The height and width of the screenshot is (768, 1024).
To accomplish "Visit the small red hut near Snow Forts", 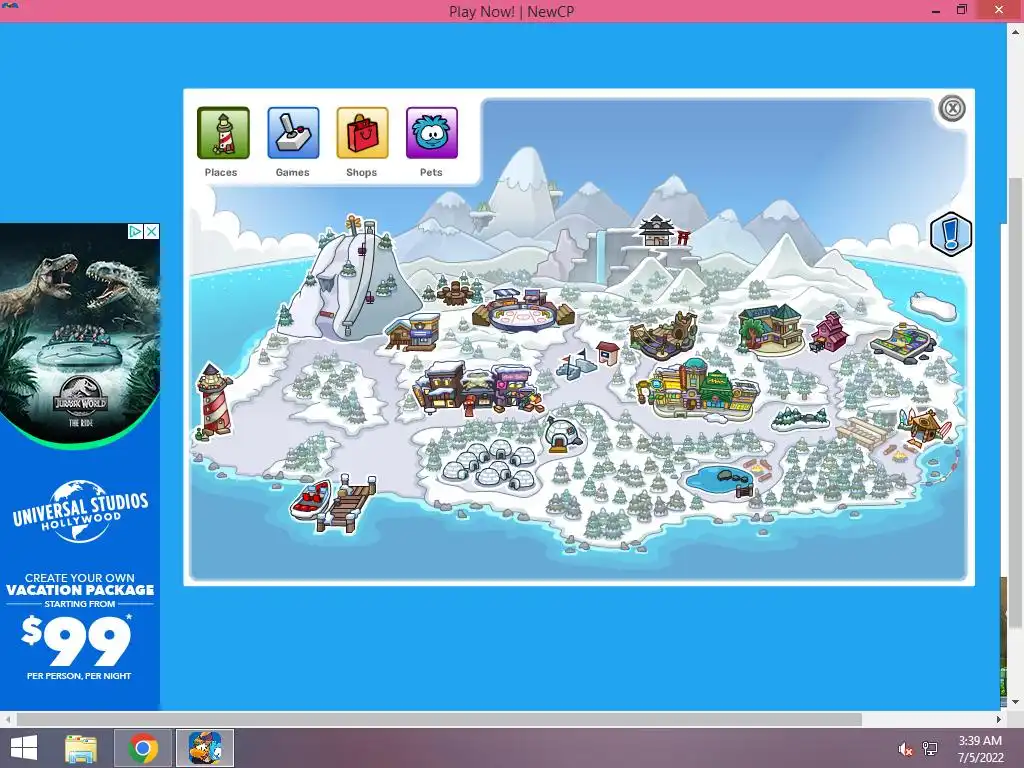I will (x=607, y=352).
